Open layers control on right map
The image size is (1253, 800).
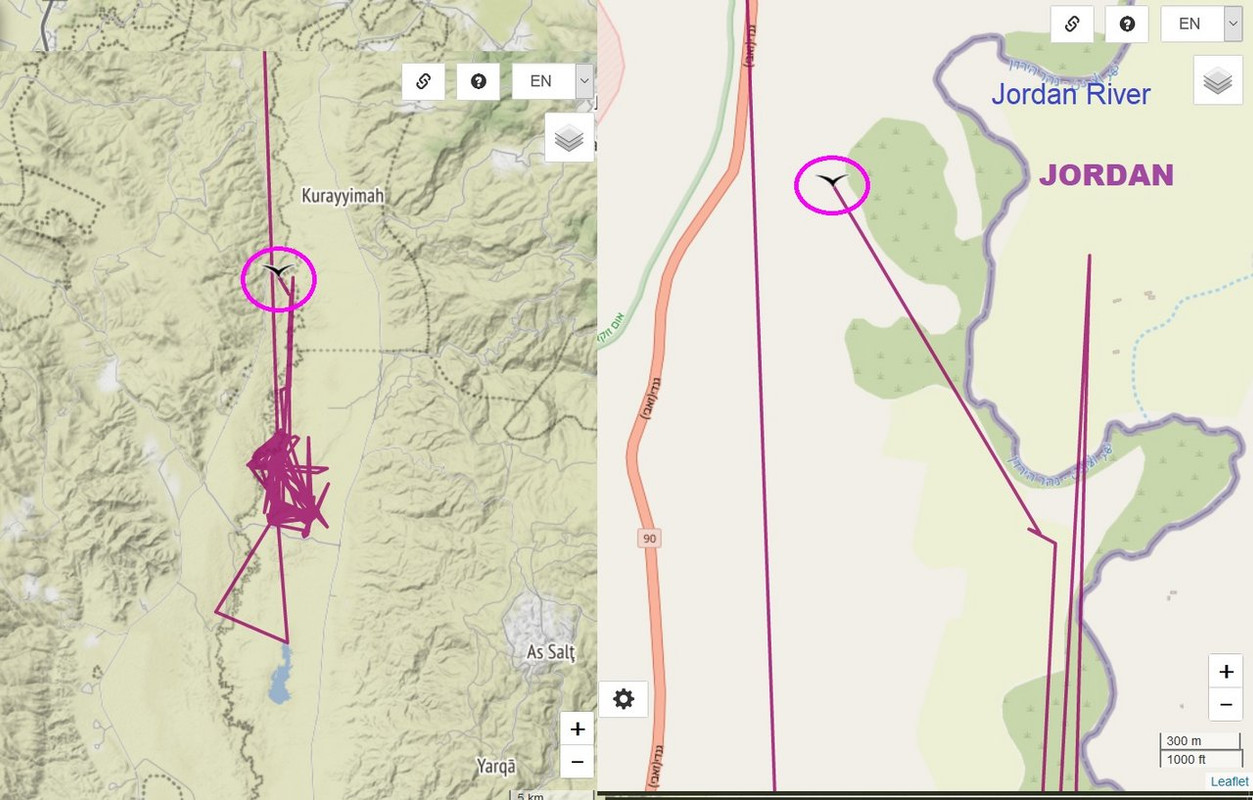pos(1218,80)
